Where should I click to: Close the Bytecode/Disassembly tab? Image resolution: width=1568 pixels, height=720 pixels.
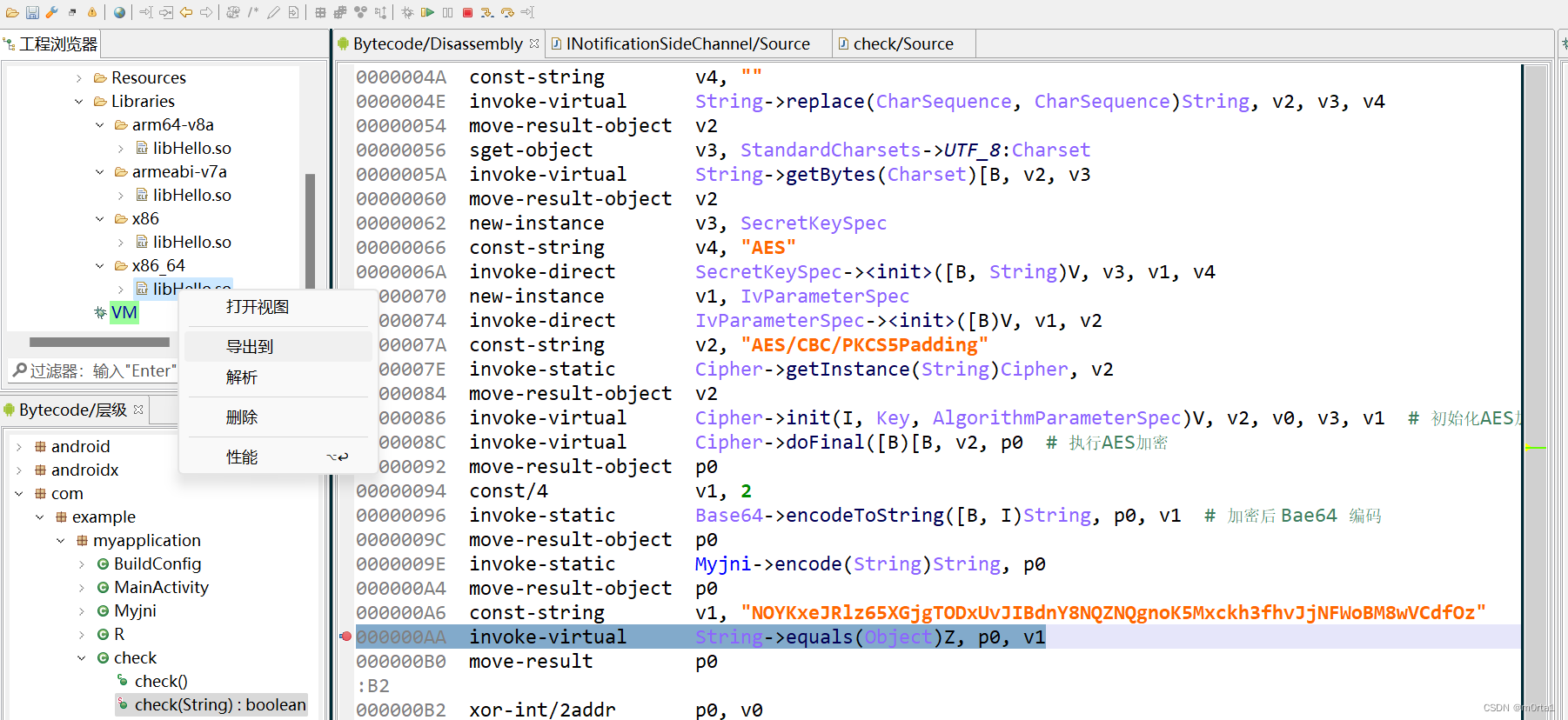(x=534, y=43)
